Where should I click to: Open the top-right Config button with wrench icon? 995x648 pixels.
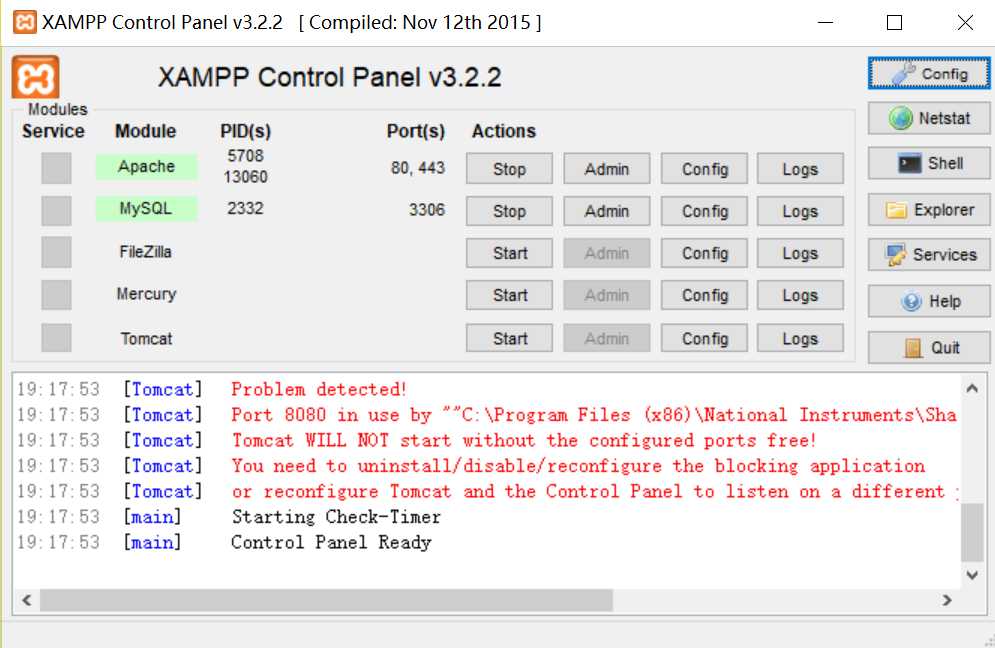click(x=928, y=74)
